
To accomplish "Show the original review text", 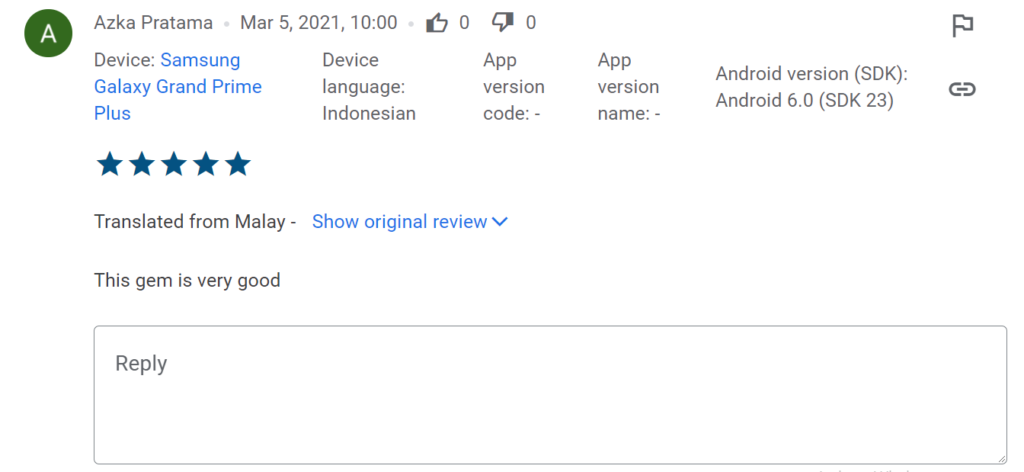I will (399, 222).
